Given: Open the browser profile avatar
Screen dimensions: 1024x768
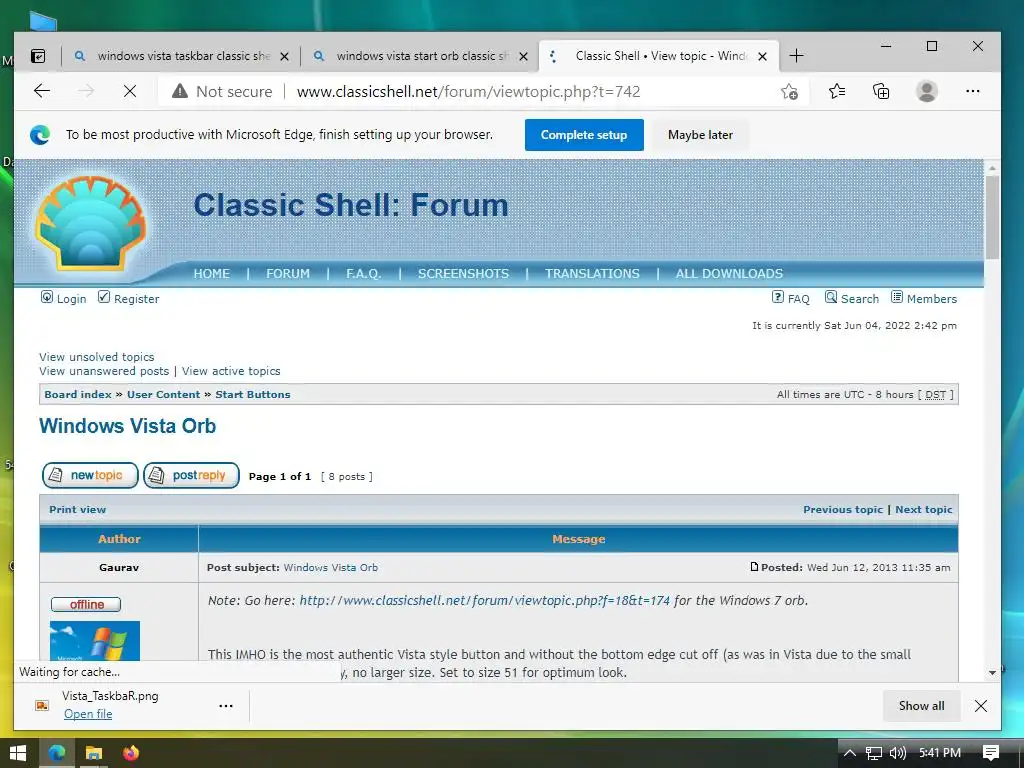Looking at the screenshot, I should point(926,91).
